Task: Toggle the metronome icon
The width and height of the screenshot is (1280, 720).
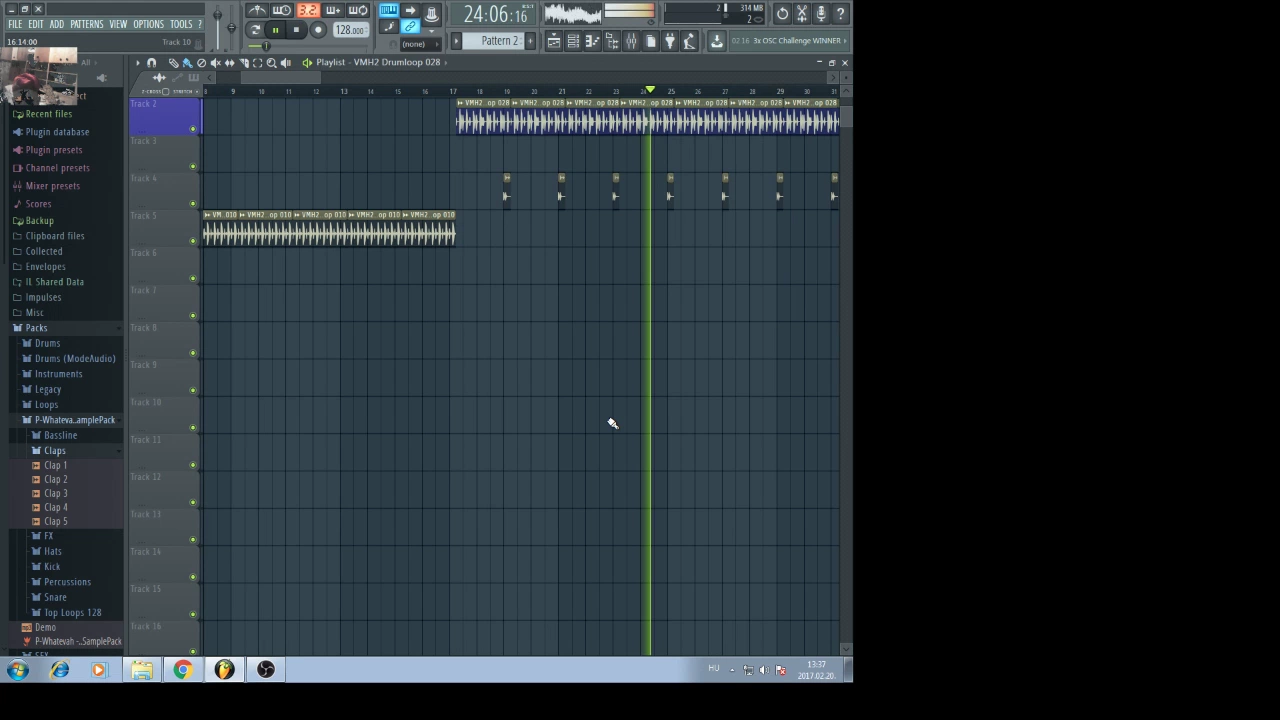Action: click(257, 10)
